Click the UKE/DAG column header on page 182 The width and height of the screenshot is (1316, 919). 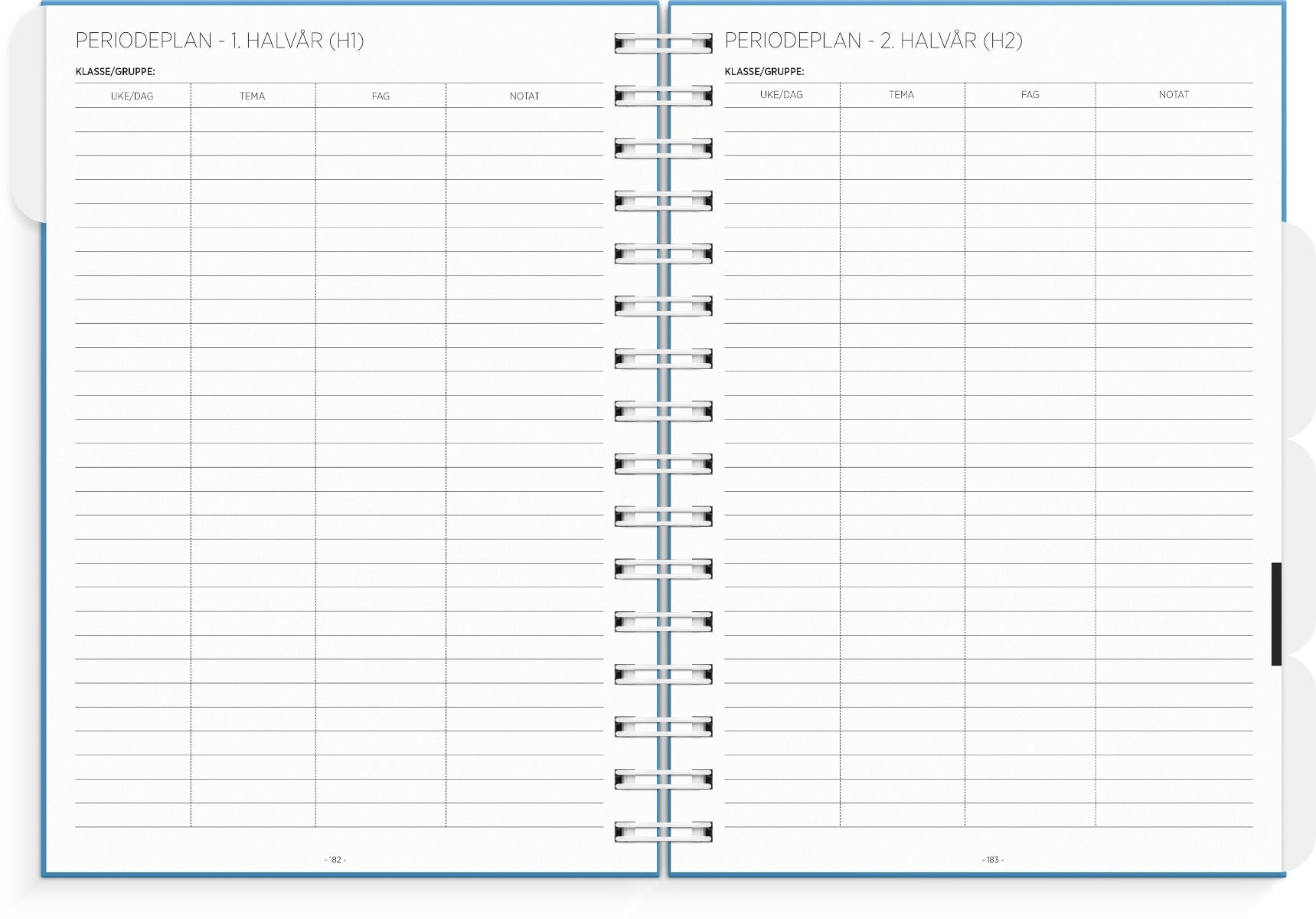pos(132,96)
